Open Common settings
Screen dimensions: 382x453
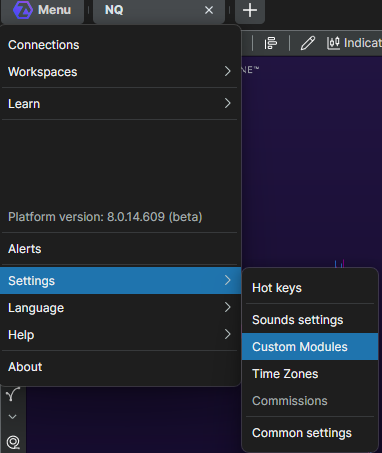click(310, 433)
